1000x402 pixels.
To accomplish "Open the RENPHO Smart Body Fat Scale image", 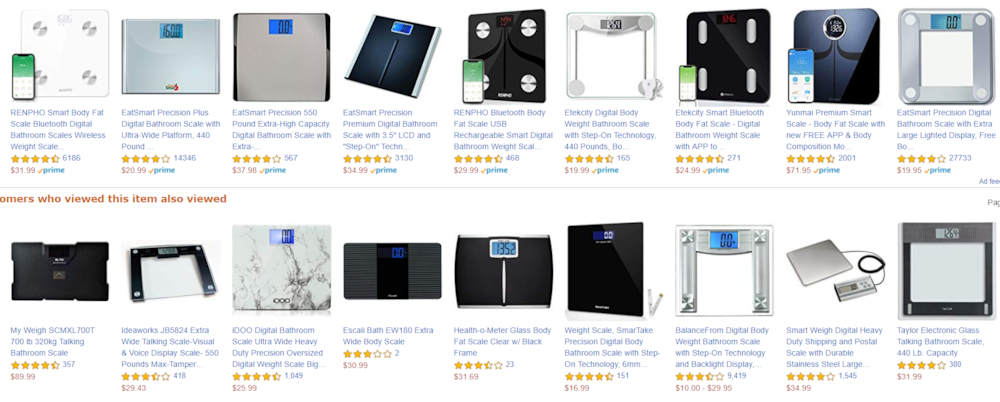I will point(60,55).
